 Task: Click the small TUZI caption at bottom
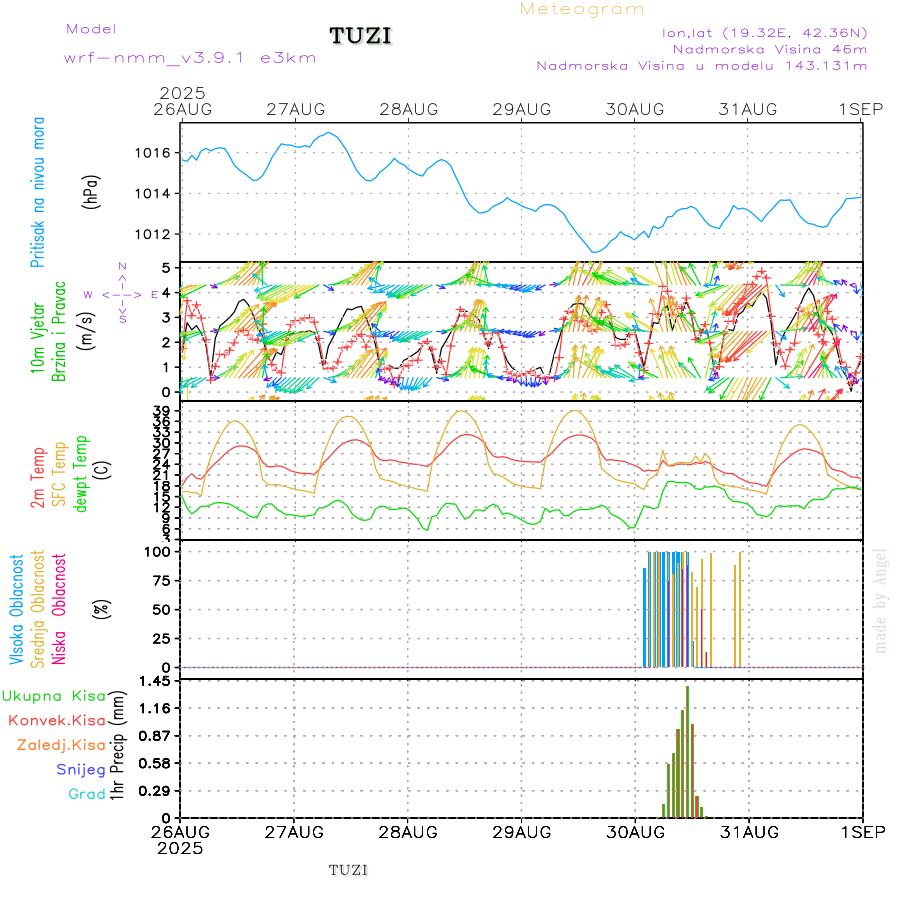[349, 870]
